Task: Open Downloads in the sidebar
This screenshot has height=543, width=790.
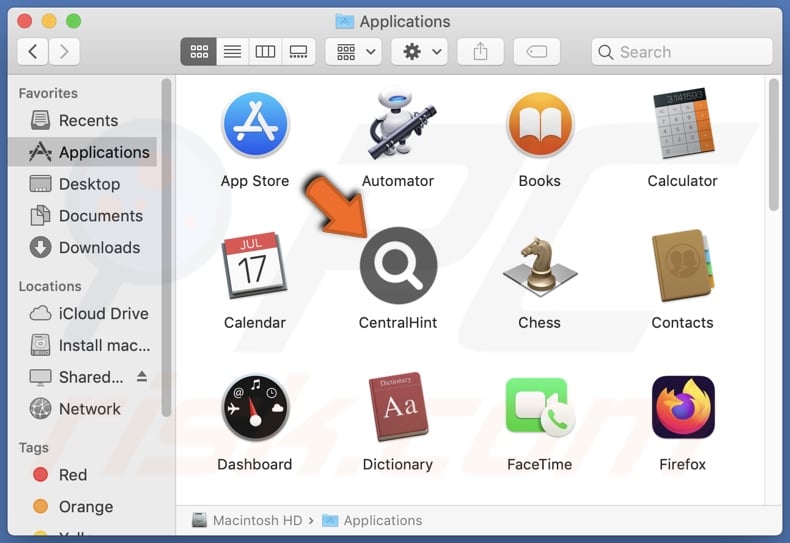Action: [x=83, y=247]
